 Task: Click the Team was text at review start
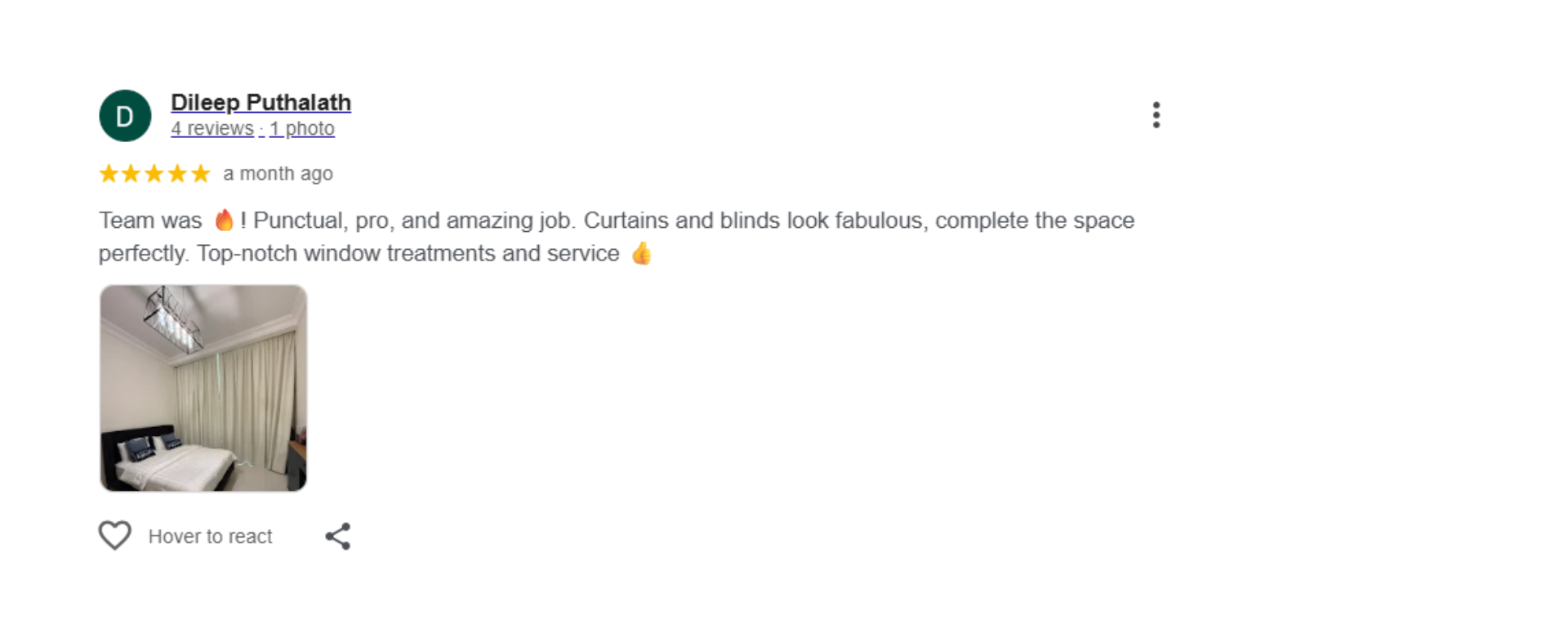point(150,220)
